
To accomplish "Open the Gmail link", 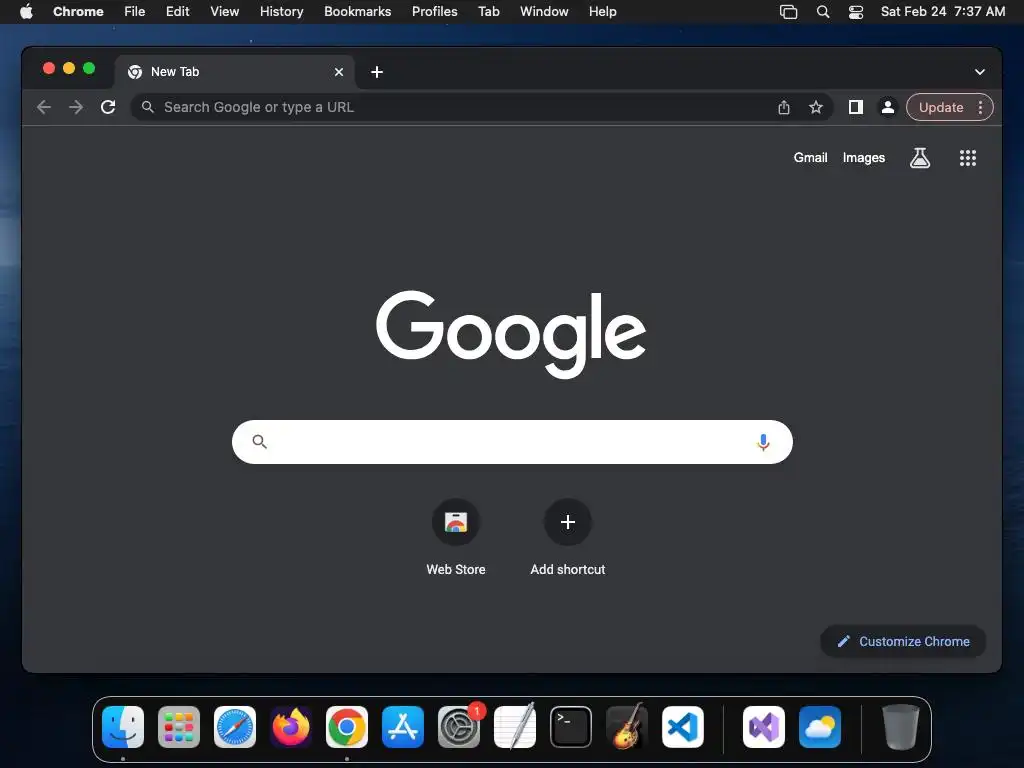I will point(810,157).
